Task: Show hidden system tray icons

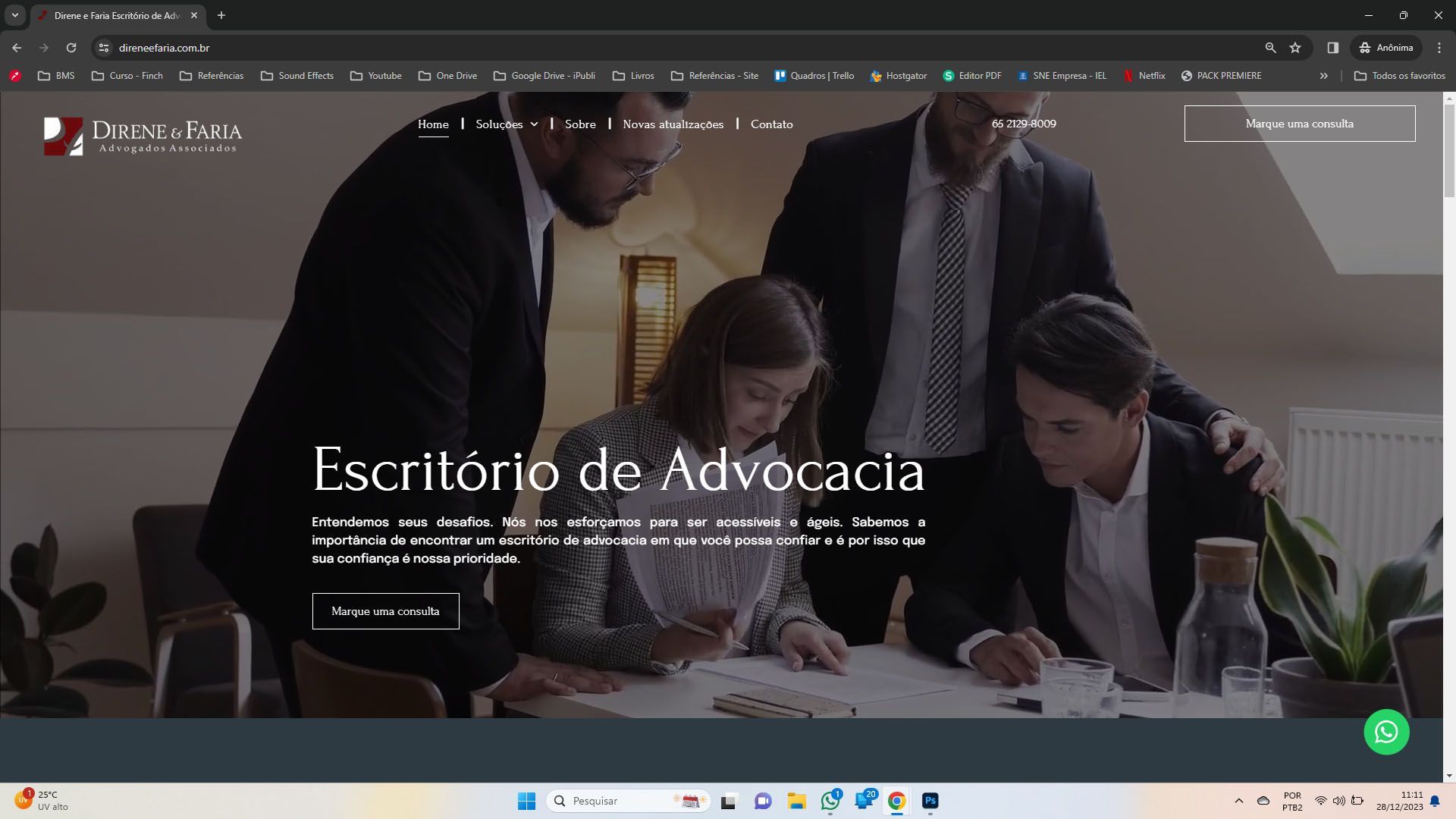Action: pyautogui.click(x=1238, y=801)
